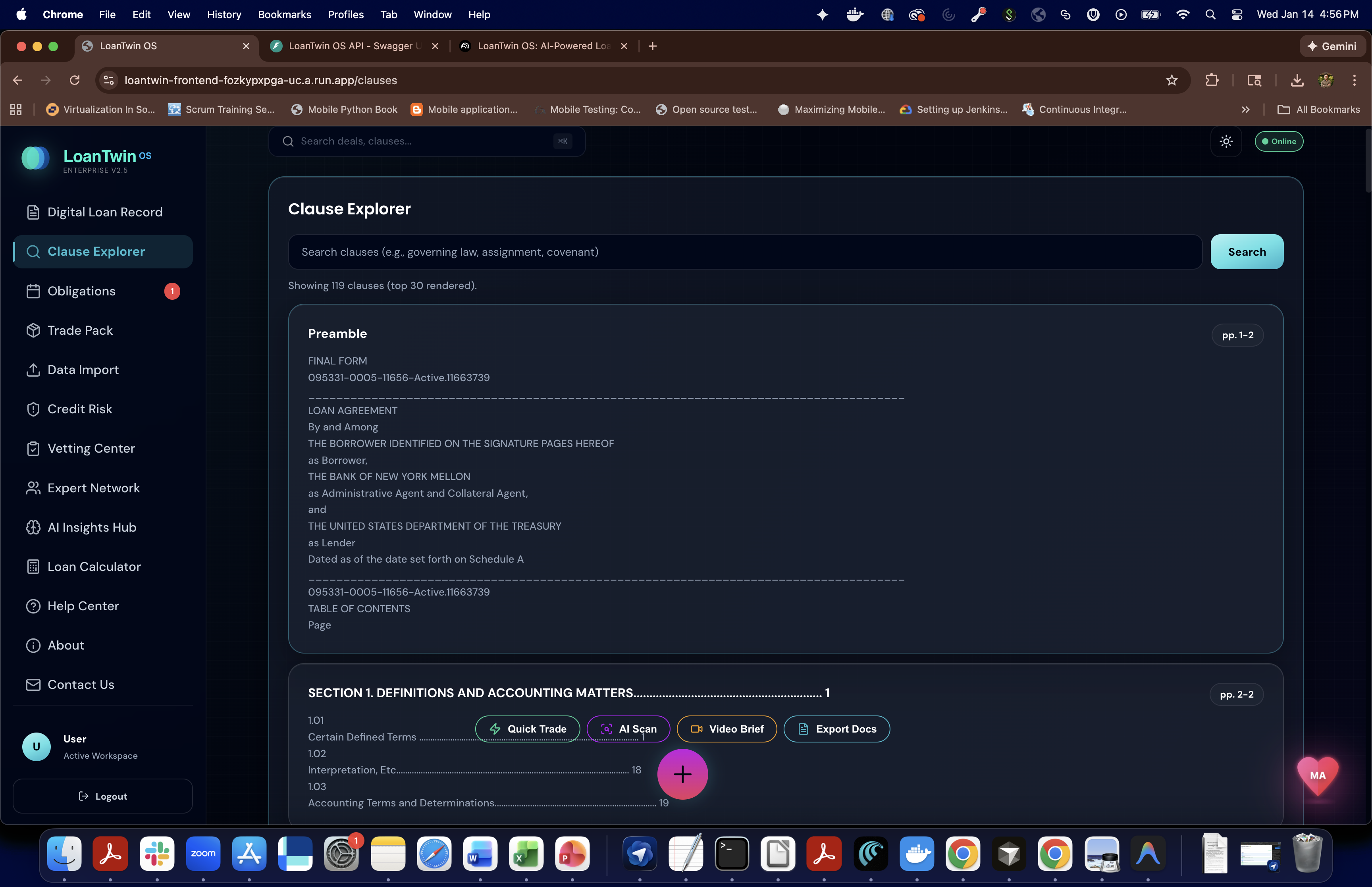
Task: Open the Digital Loan Record page
Action: tap(104, 212)
